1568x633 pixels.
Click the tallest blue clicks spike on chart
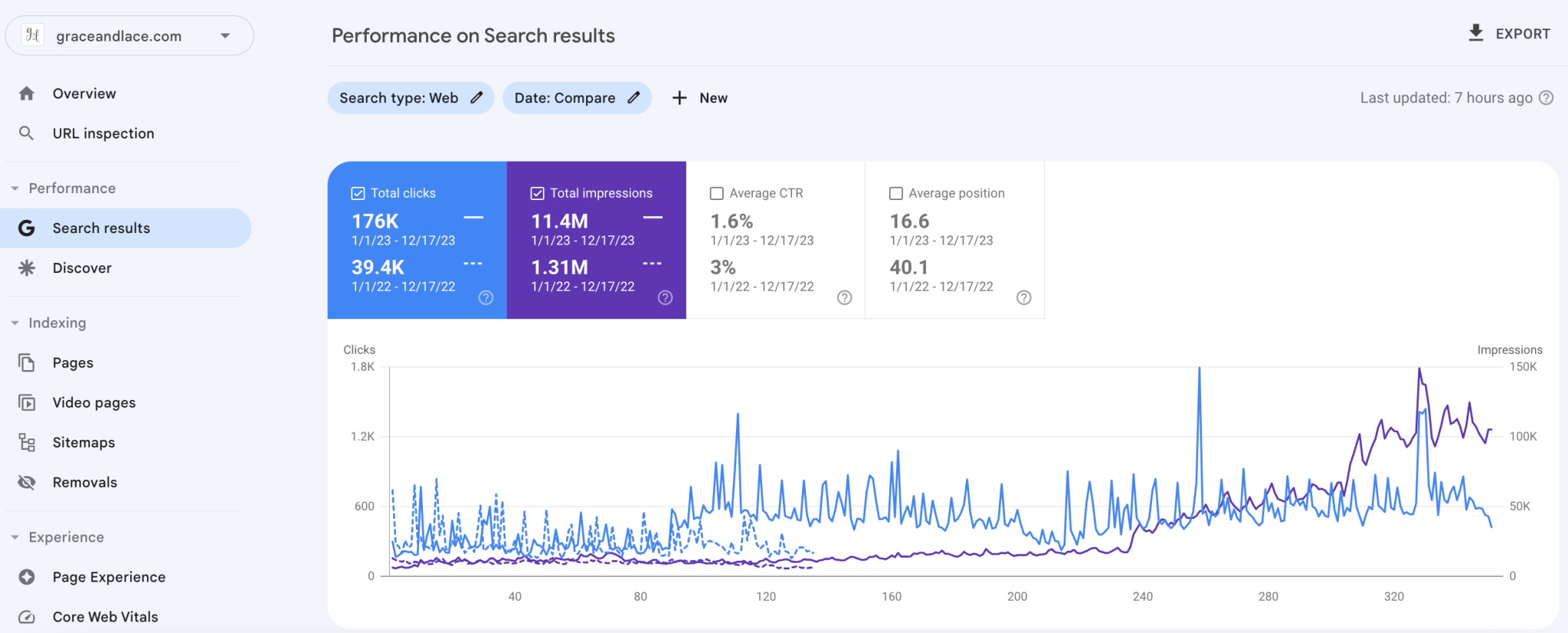coord(1199,371)
